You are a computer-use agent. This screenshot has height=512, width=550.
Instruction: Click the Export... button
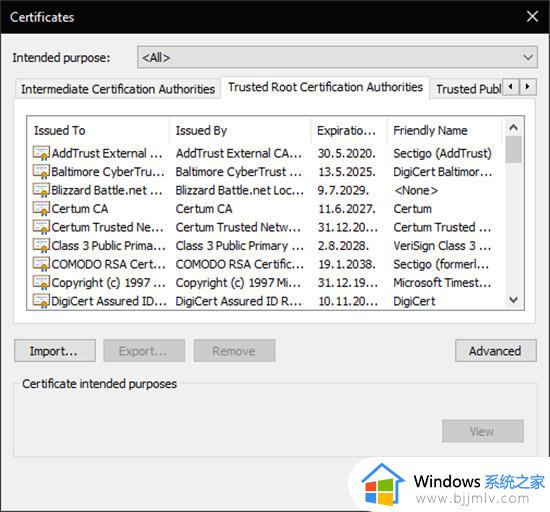[x=144, y=351]
